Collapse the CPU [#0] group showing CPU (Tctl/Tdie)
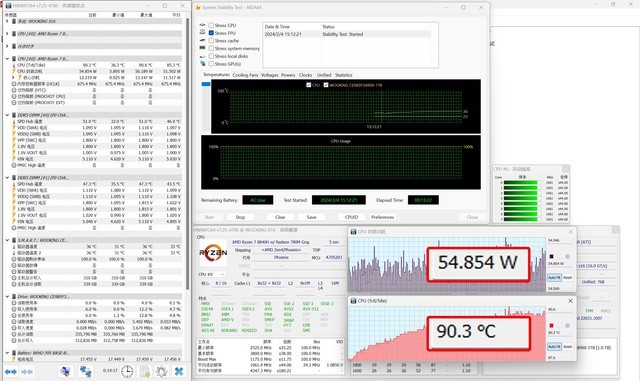Image resolution: width=640 pixels, height=381 pixels. [x=7, y=58]
